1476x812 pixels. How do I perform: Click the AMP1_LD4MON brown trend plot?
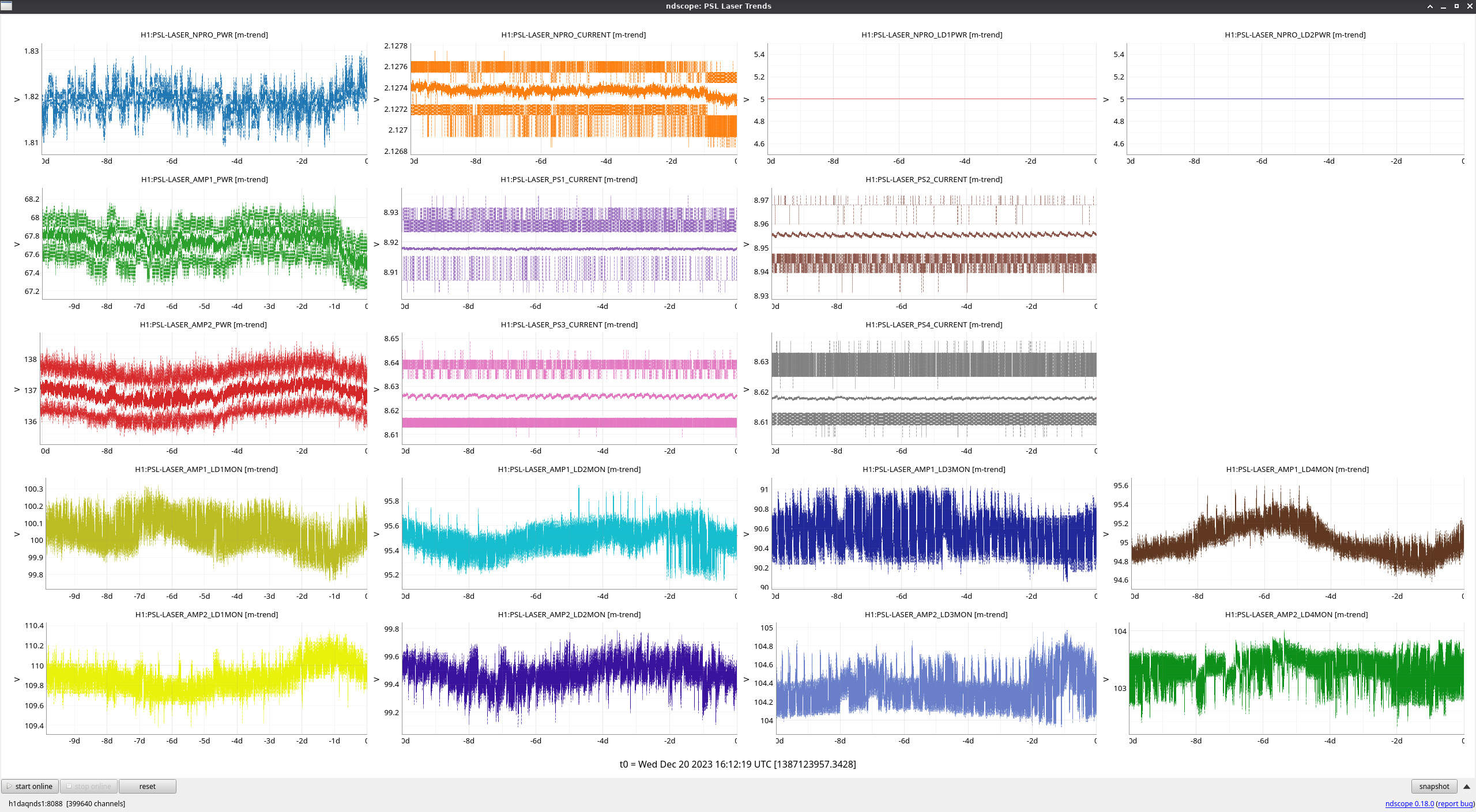[x=1297, y=533]
